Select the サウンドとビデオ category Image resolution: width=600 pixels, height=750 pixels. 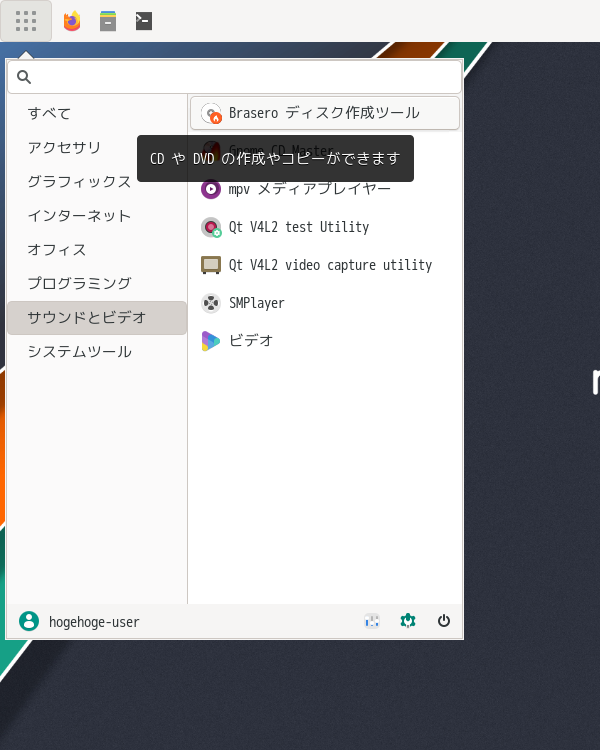(97, 318)
